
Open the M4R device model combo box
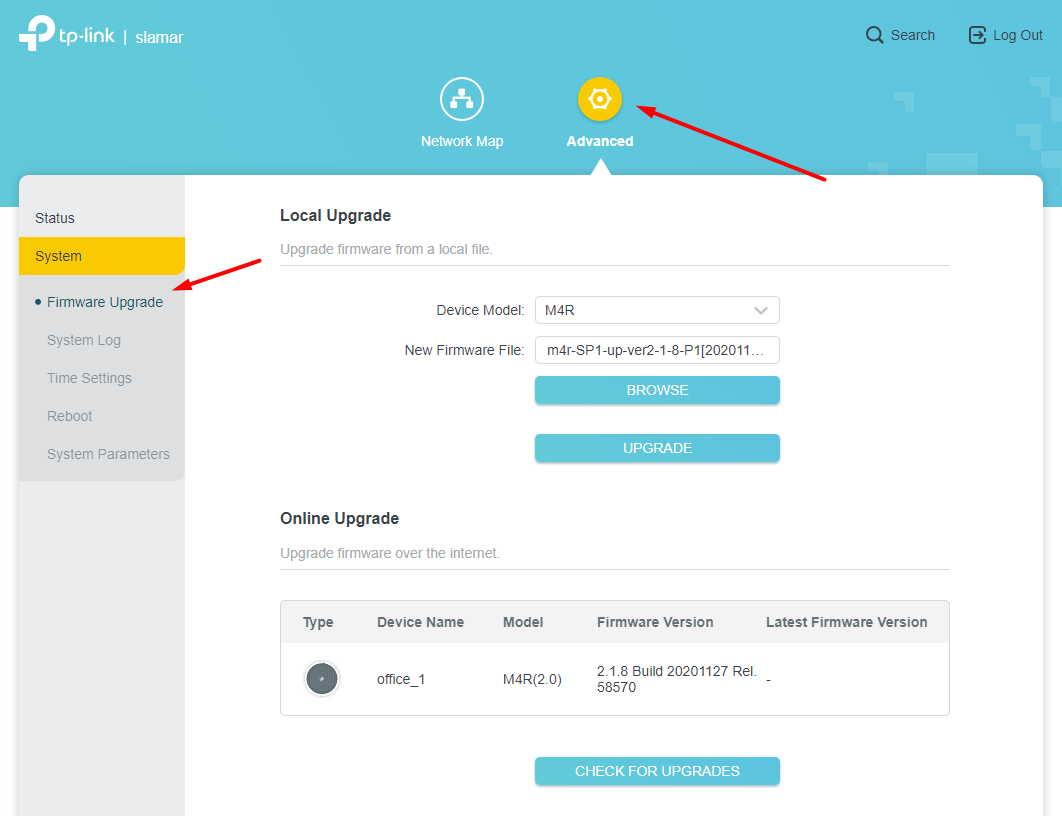pos(645,311)
